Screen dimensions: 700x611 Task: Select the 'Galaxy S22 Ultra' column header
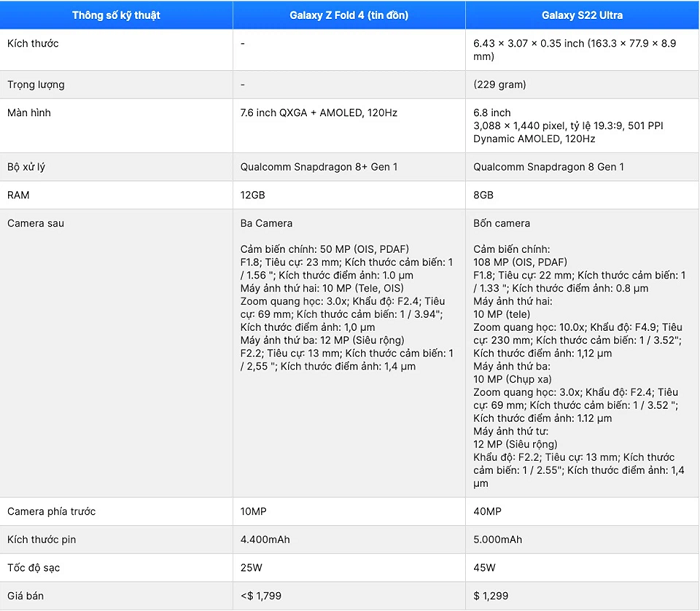pos(582,15)
